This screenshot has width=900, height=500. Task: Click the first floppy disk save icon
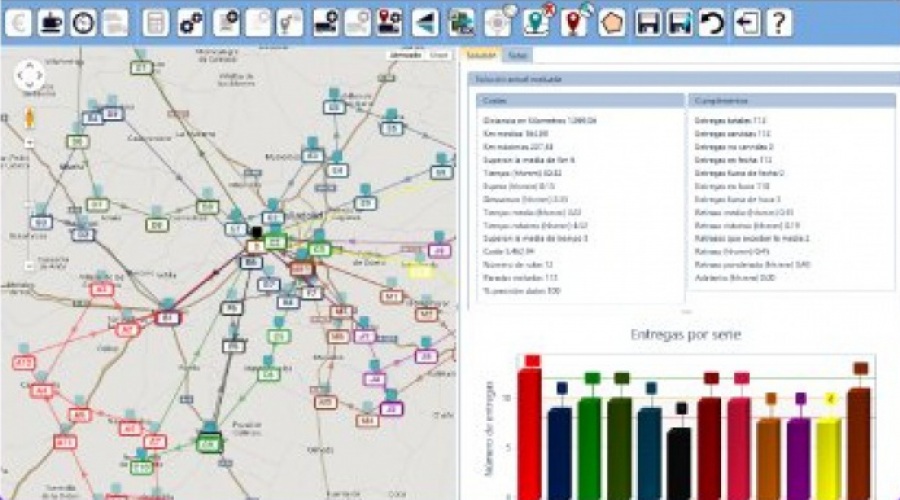648,23
